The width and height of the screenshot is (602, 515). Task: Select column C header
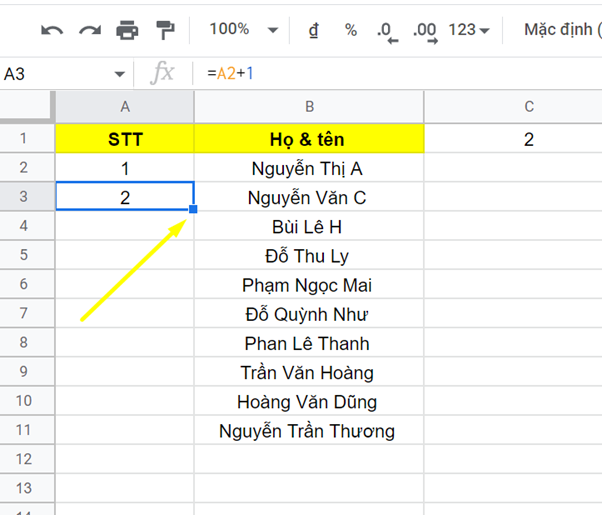(513, 107)
